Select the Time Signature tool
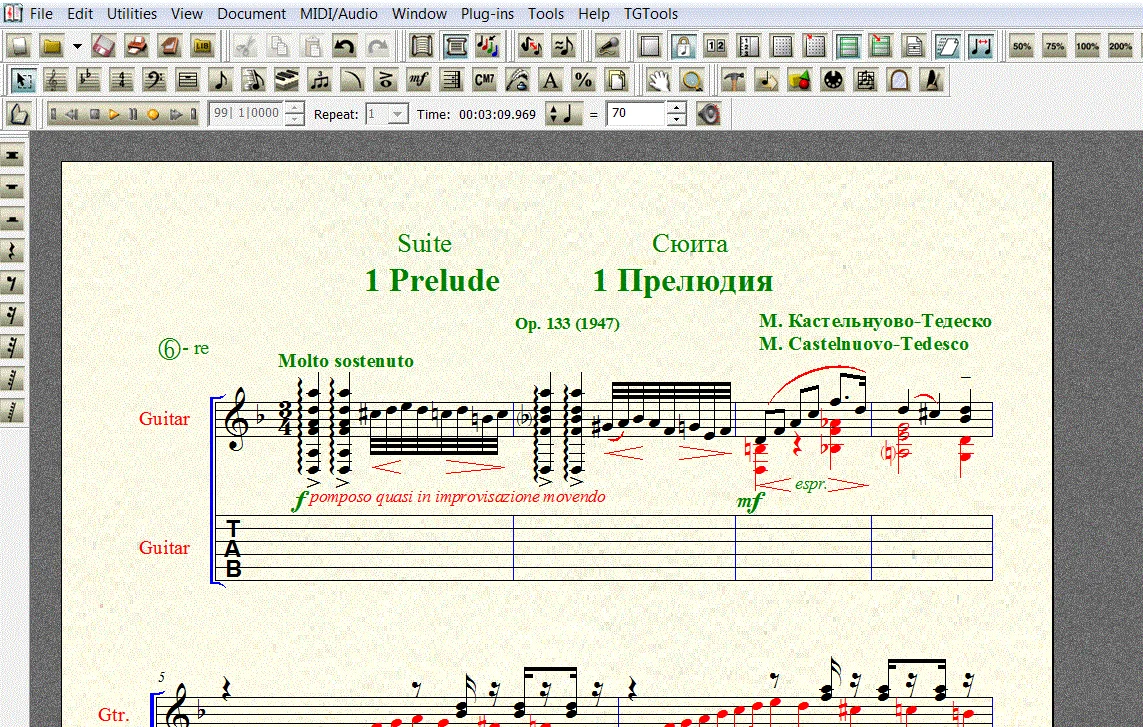1143x727 pixels. (x=121, y=79)
